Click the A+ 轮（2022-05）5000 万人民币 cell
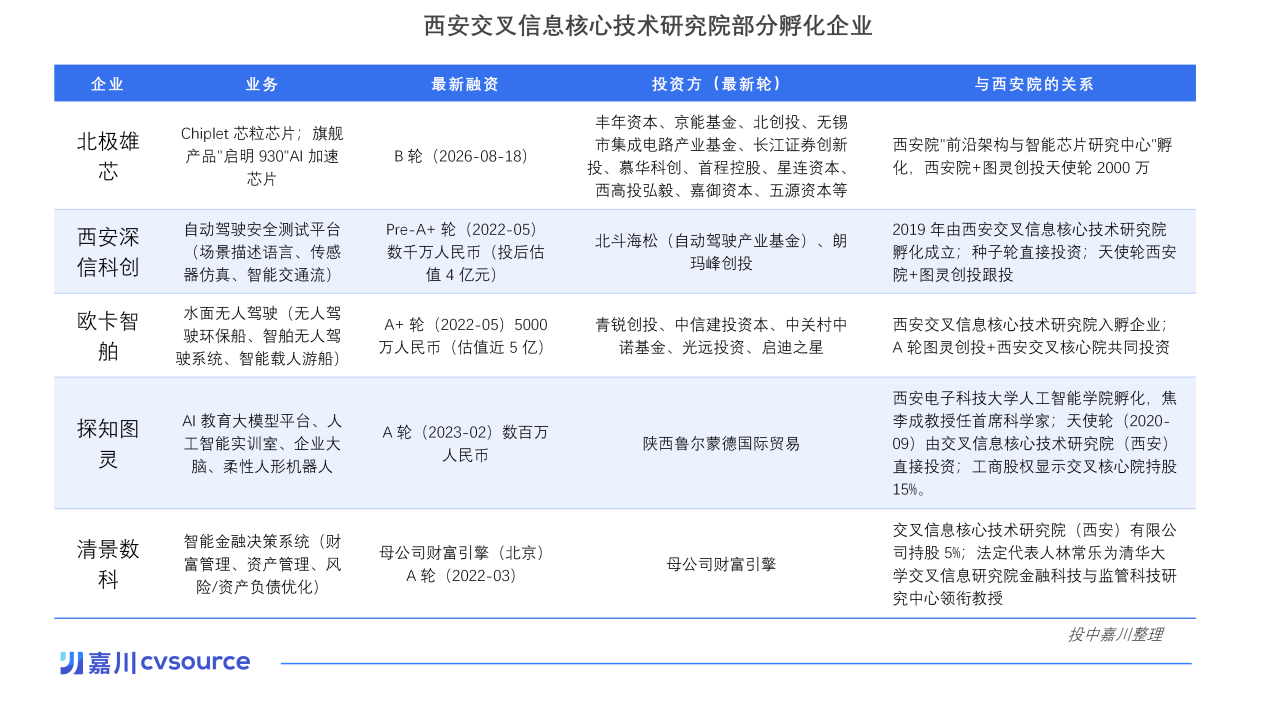Viewport: 1265px width, 712px height. (x=465, y=336)
